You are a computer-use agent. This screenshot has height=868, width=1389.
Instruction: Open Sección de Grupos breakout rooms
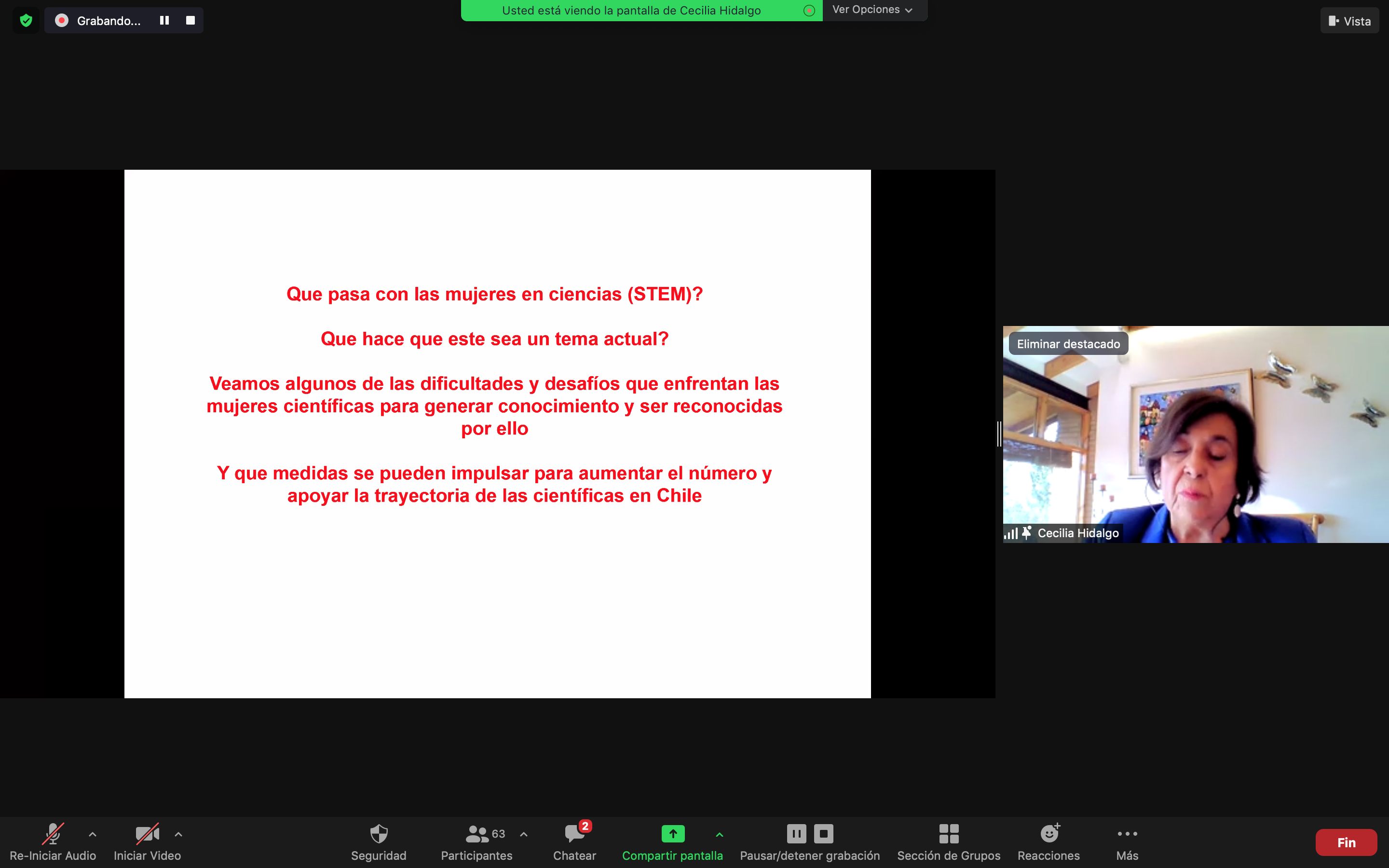[x=948, y=834]
